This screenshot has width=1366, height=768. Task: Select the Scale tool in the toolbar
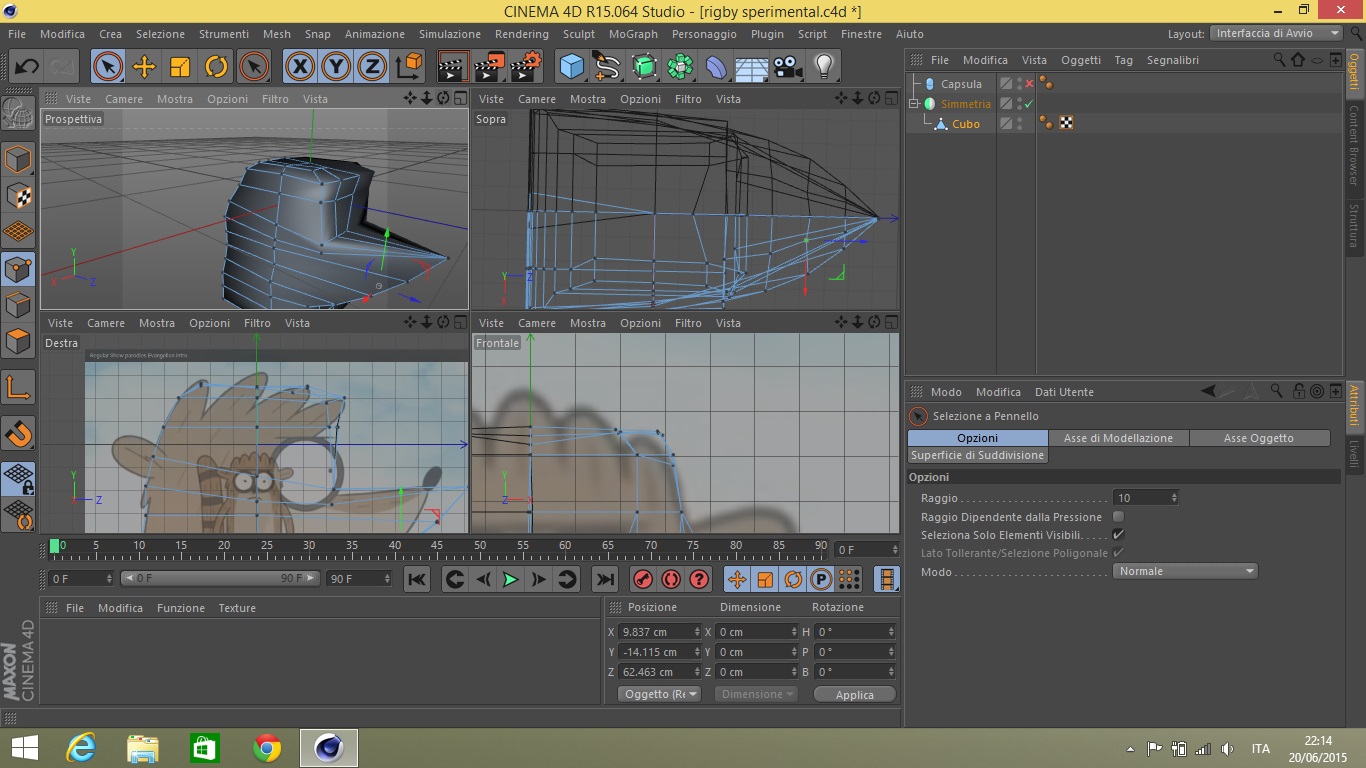point(180,67)
